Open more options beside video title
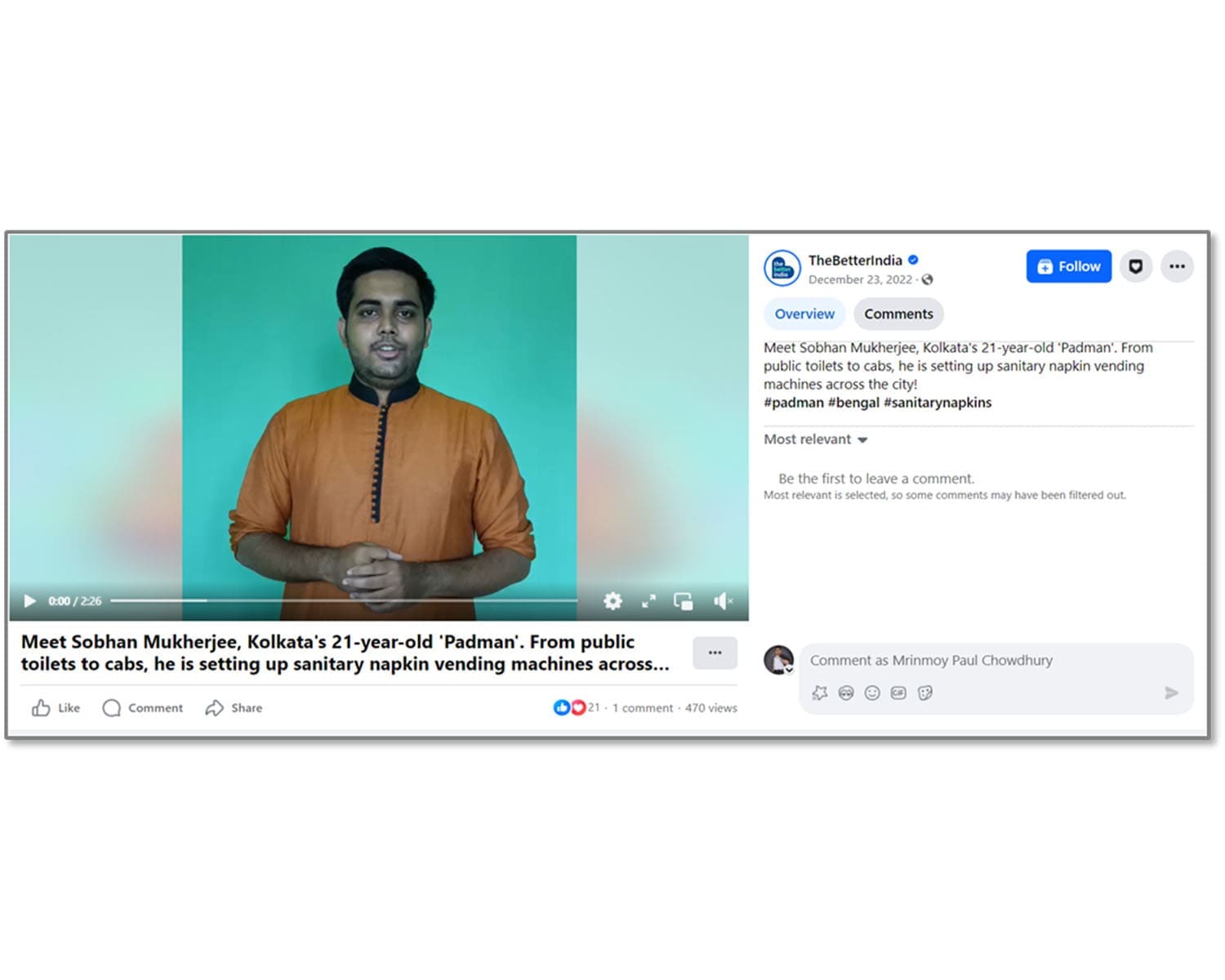 [715, 653]
